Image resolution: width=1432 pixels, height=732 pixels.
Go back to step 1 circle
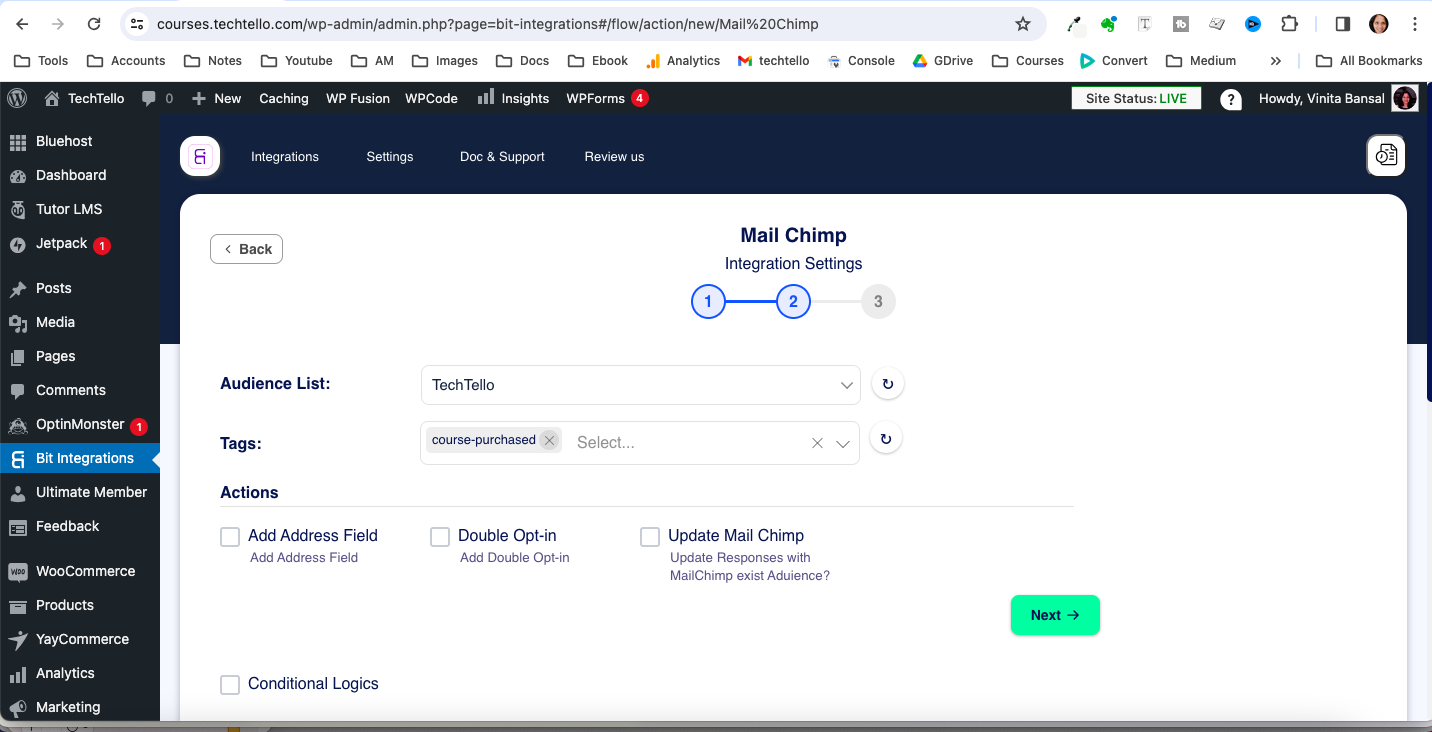708,301
